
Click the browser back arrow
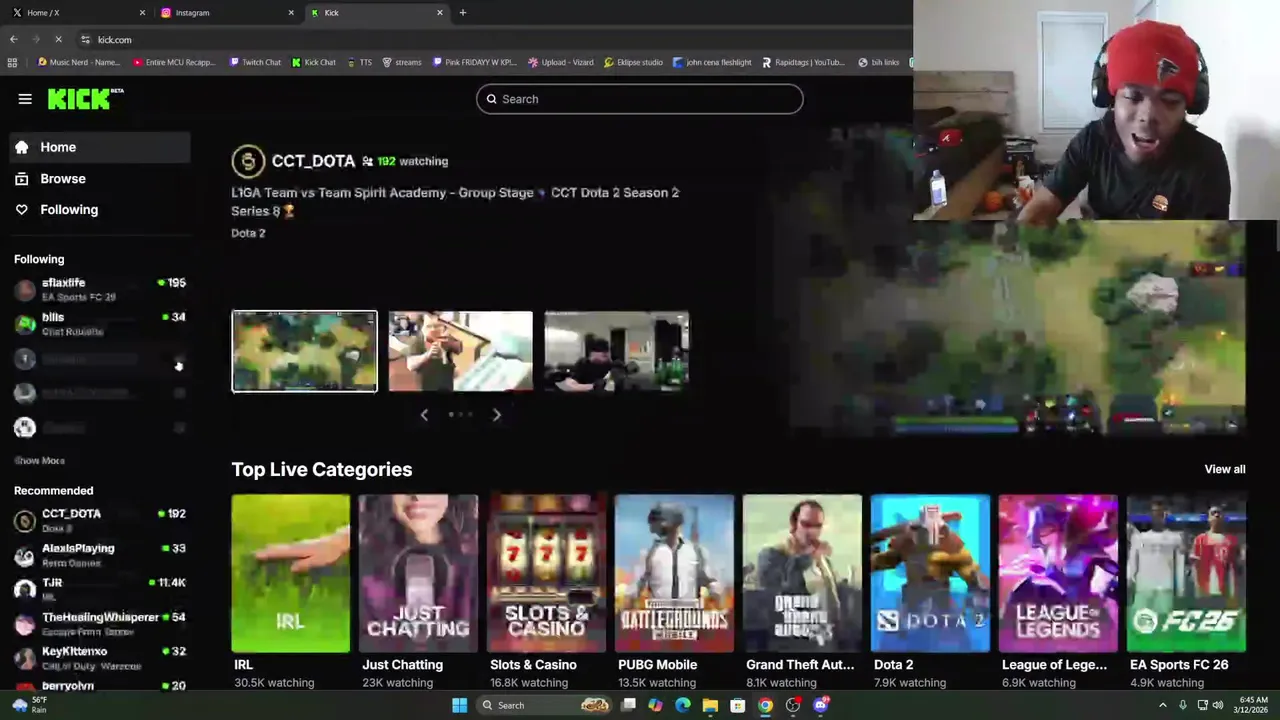click(13, 39)
